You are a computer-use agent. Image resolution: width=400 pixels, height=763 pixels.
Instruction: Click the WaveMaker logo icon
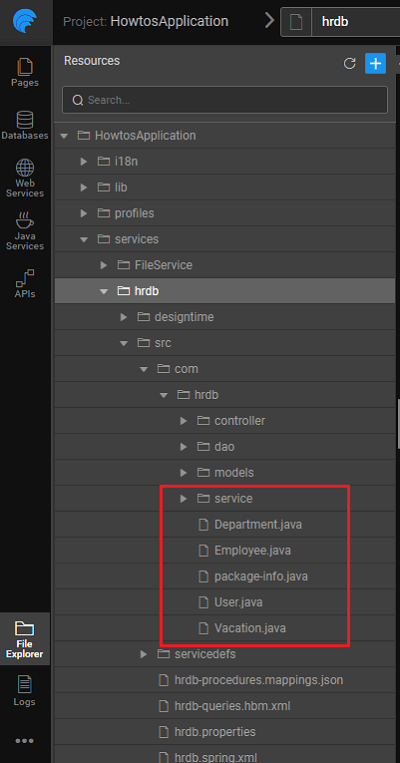(x=24, y=22)
